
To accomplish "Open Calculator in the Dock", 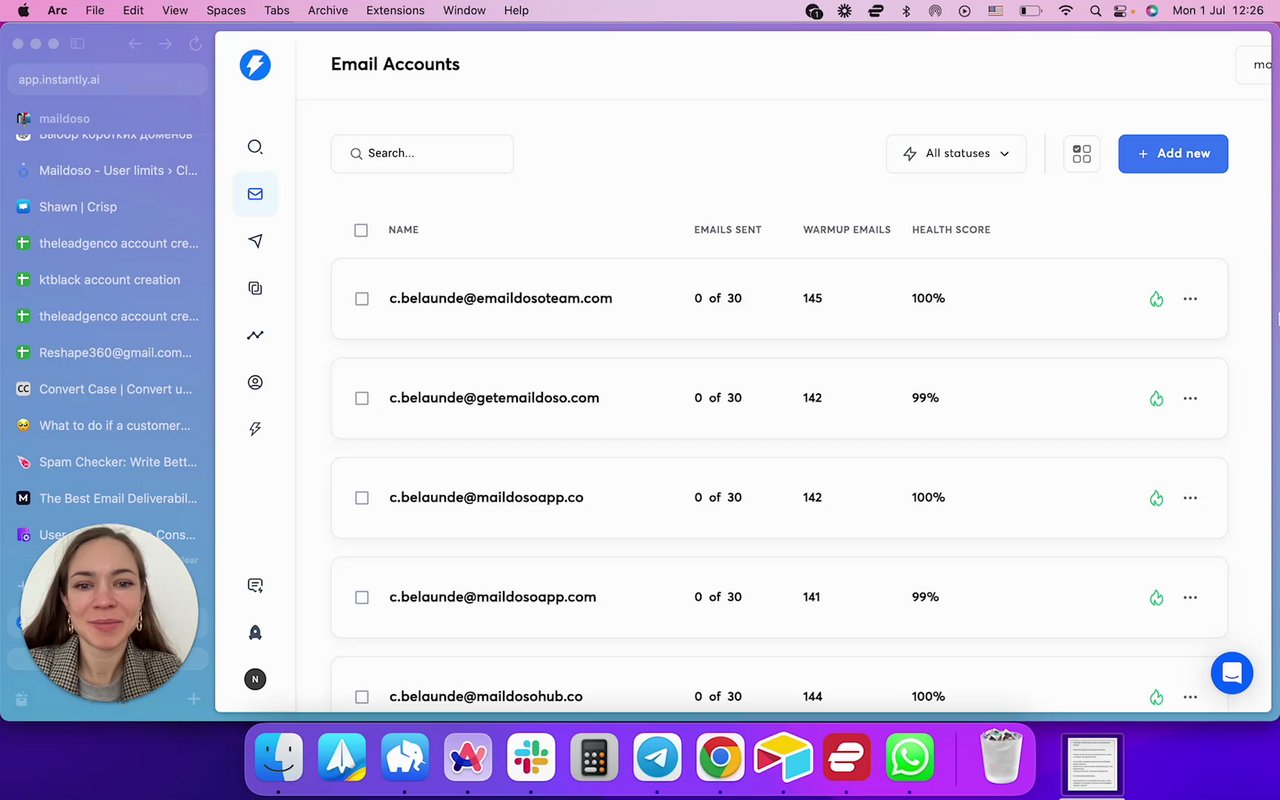I will [x=594, y=758].
